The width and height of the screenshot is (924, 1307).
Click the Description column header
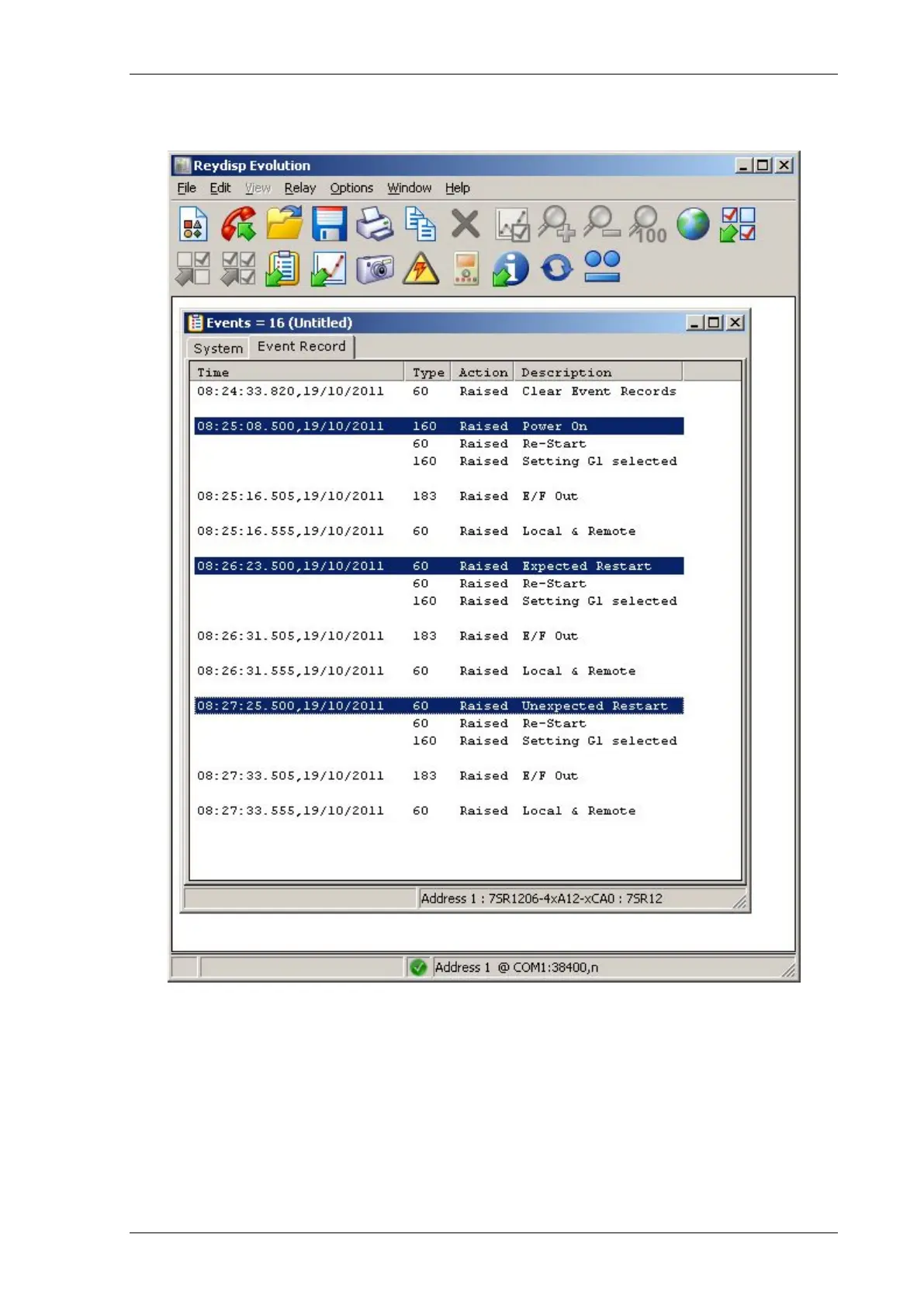(598, 373)
